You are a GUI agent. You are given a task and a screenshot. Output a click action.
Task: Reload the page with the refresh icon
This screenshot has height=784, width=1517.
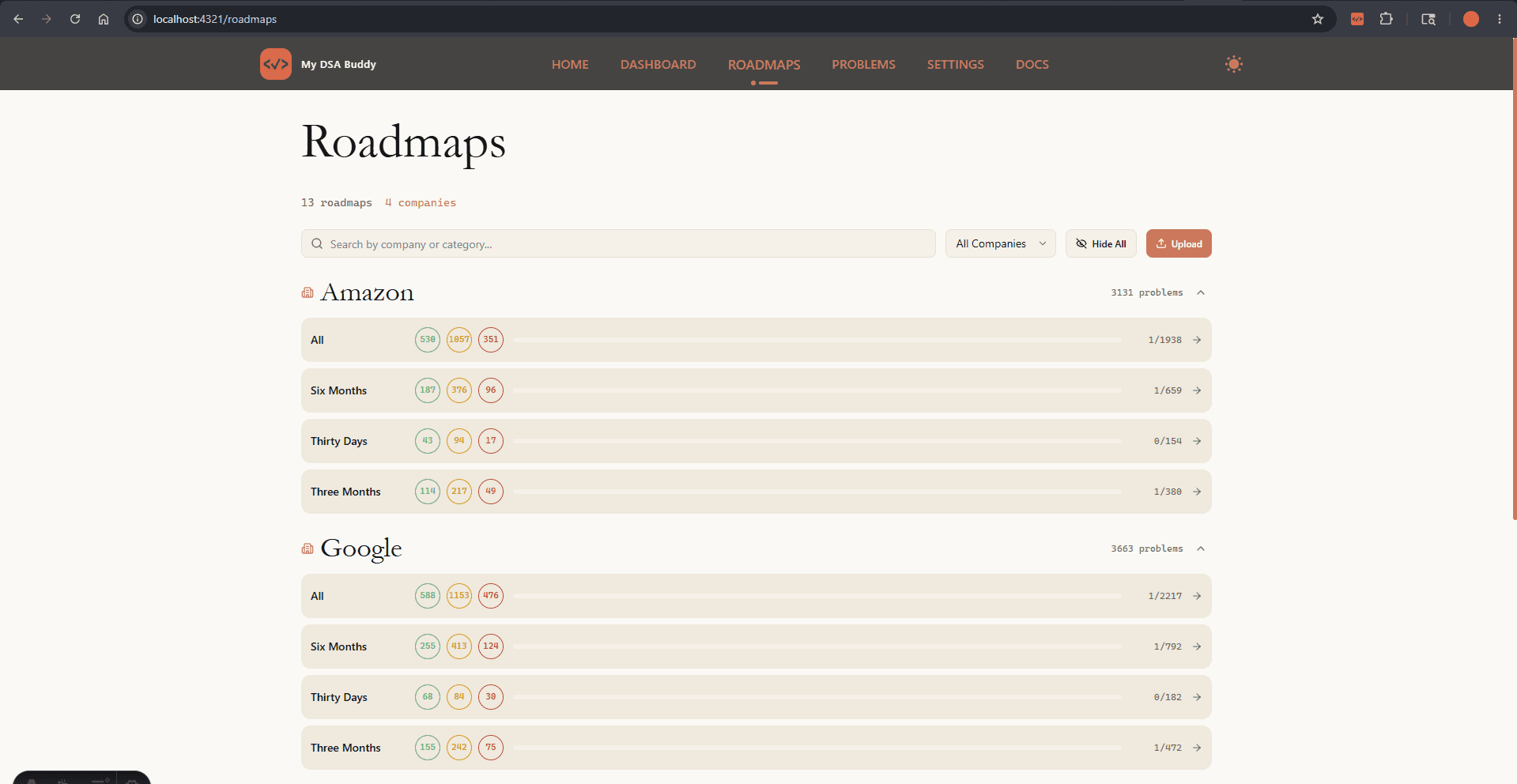click(x=75, y=19)
